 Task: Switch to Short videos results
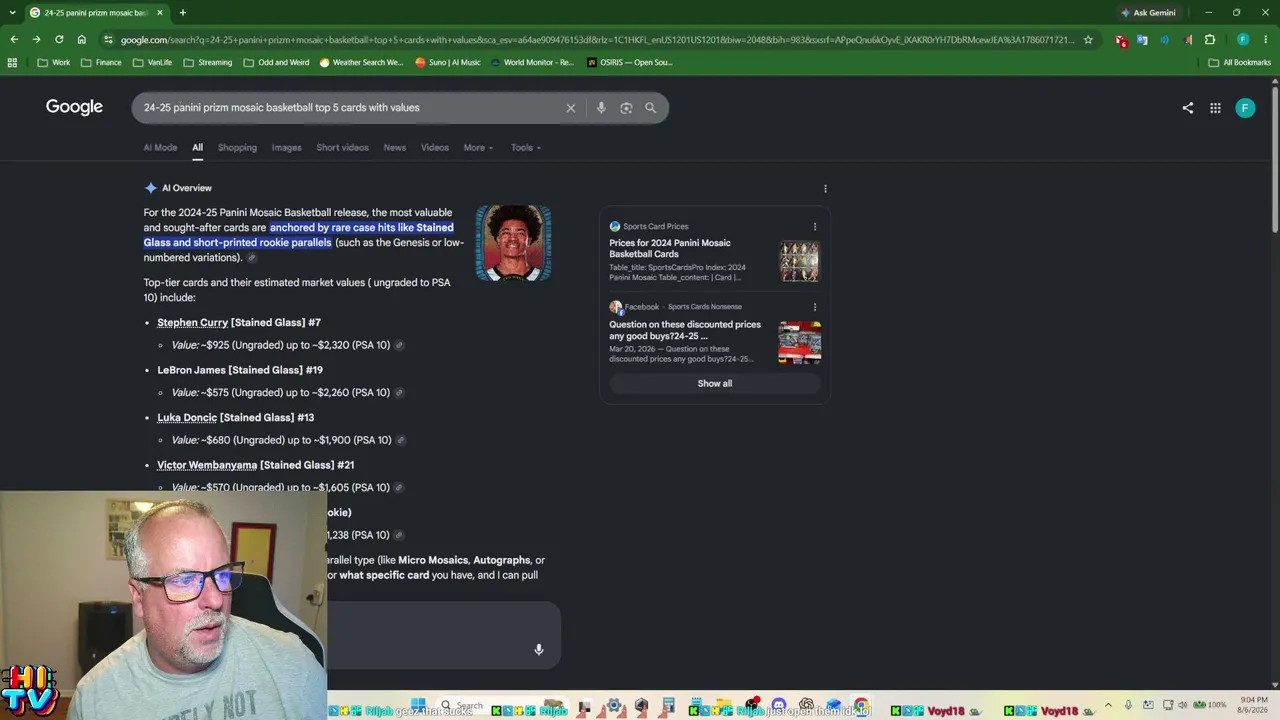[342, 148]
